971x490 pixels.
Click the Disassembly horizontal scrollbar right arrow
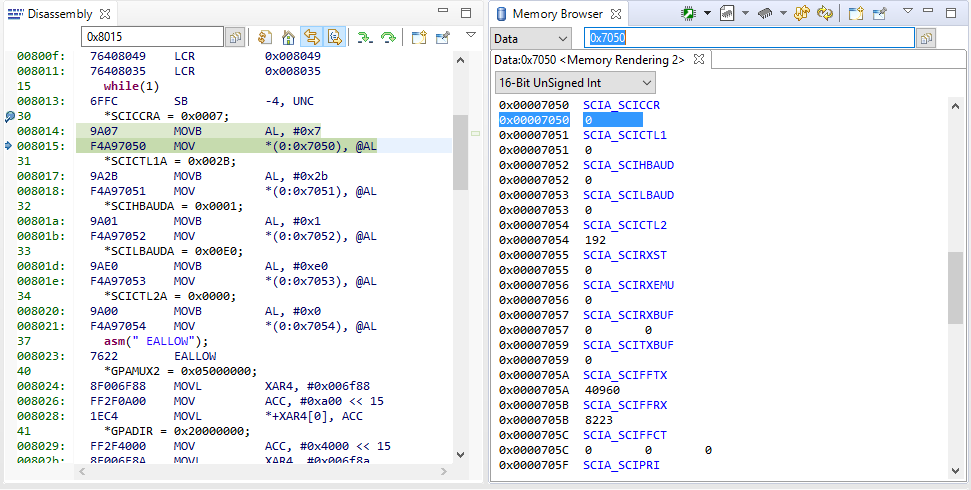443,471
